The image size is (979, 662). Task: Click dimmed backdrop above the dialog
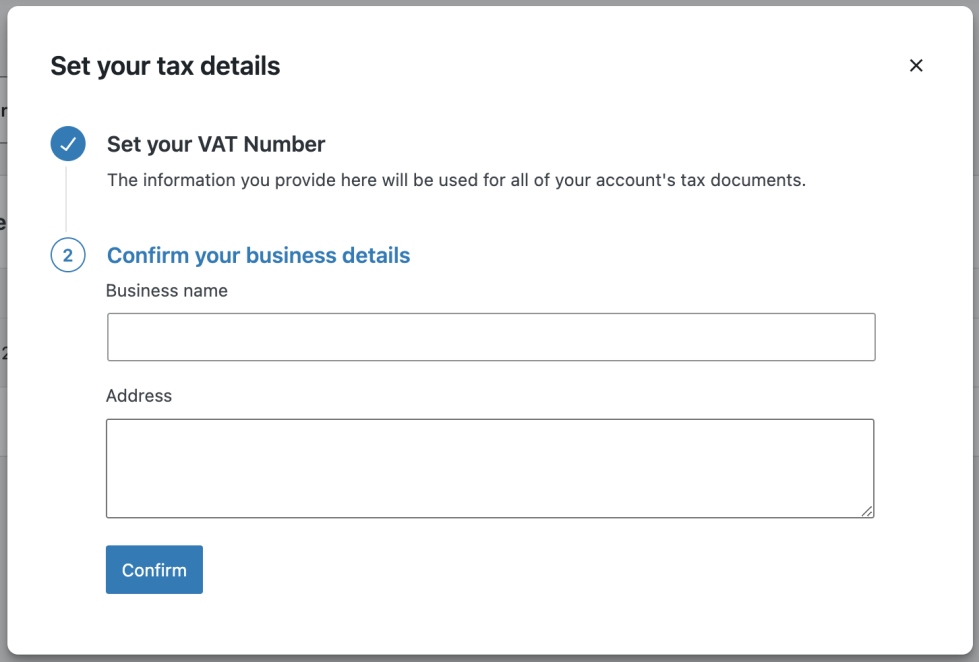tap(490, 3)
